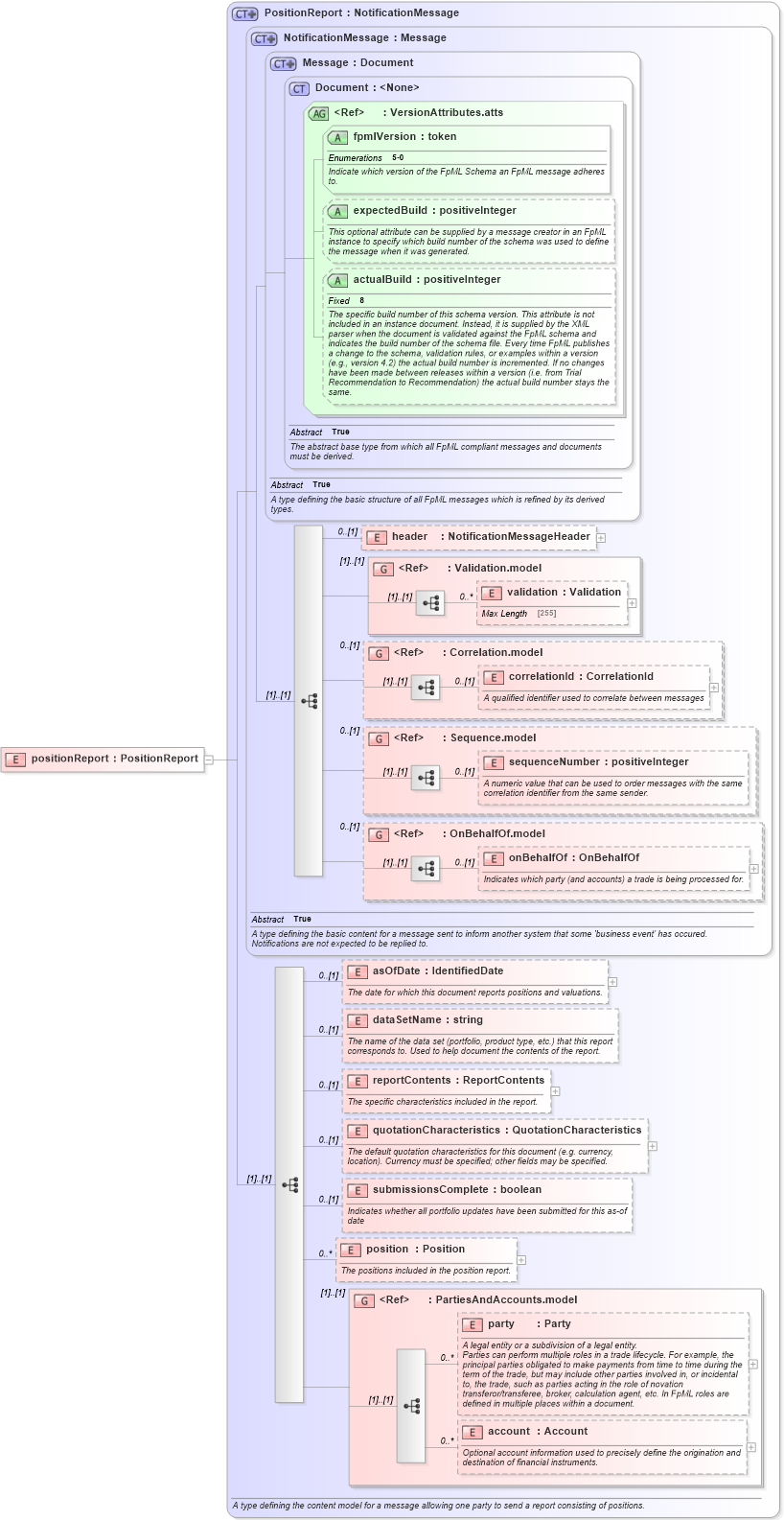Image resolution: width=784 pixels, height=1520 pixels.
Task: Collapse the positionReport root element
Action: (x=209, y=760)
